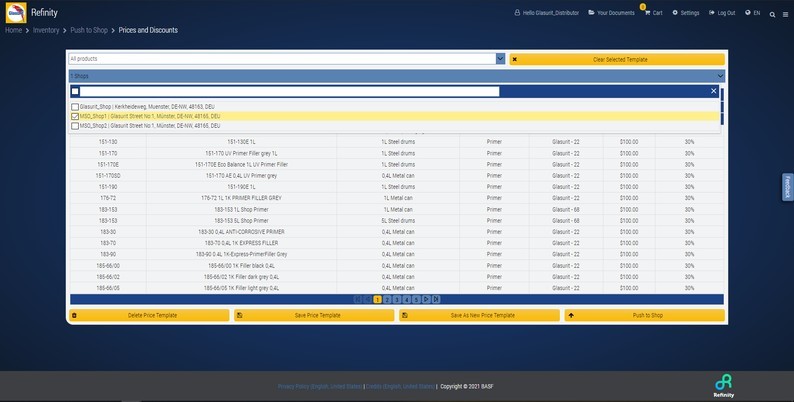Select page 1 in pagination
Screen dimensions: 794x402
[377, 300]
